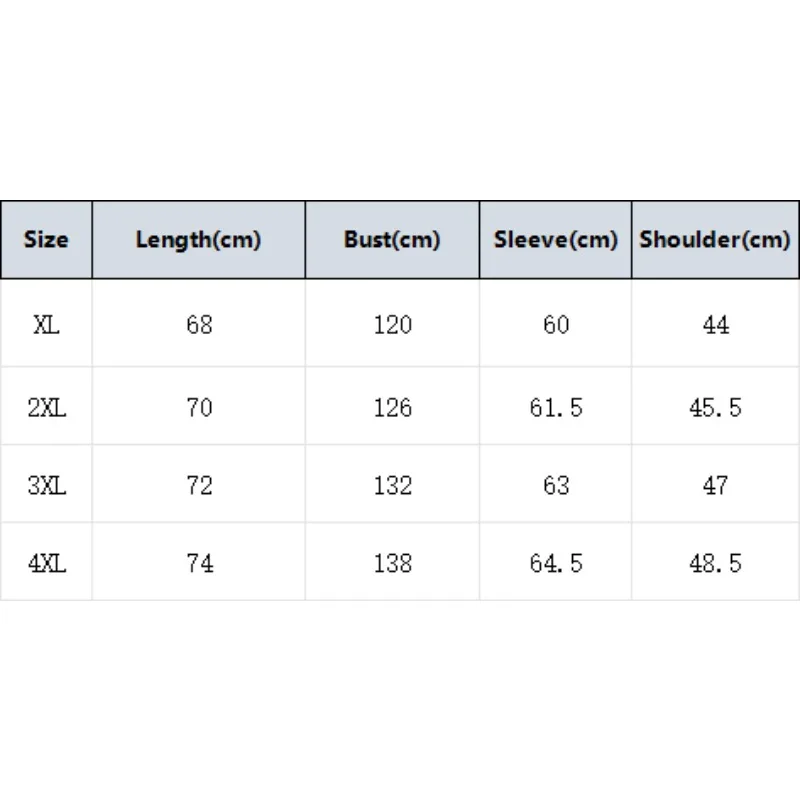Click the Length(cm) column header
The height and width of the screenshot is (800, 800).
coord(198,240)
